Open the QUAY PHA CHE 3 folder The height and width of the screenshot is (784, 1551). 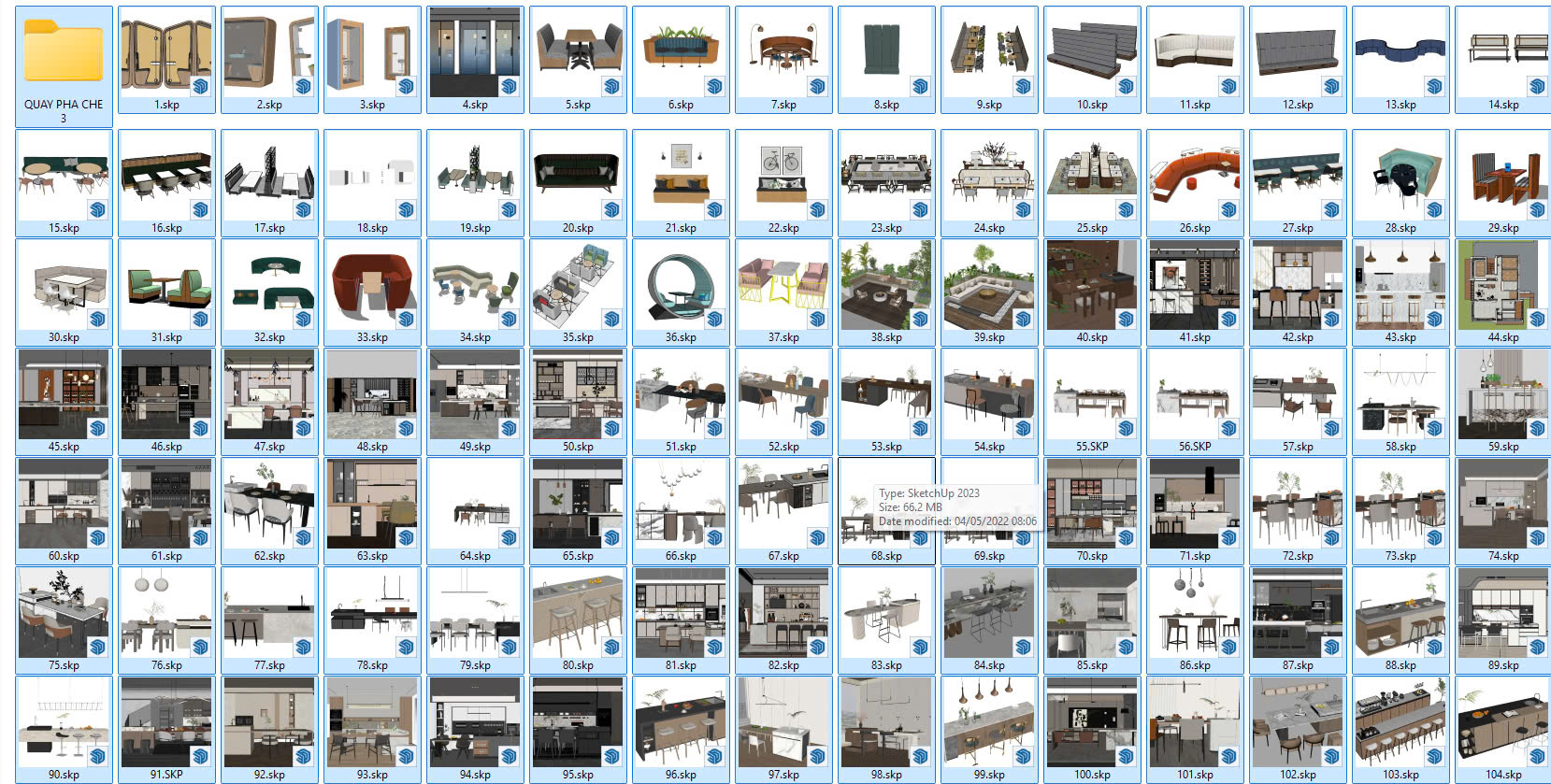[64, 56]
